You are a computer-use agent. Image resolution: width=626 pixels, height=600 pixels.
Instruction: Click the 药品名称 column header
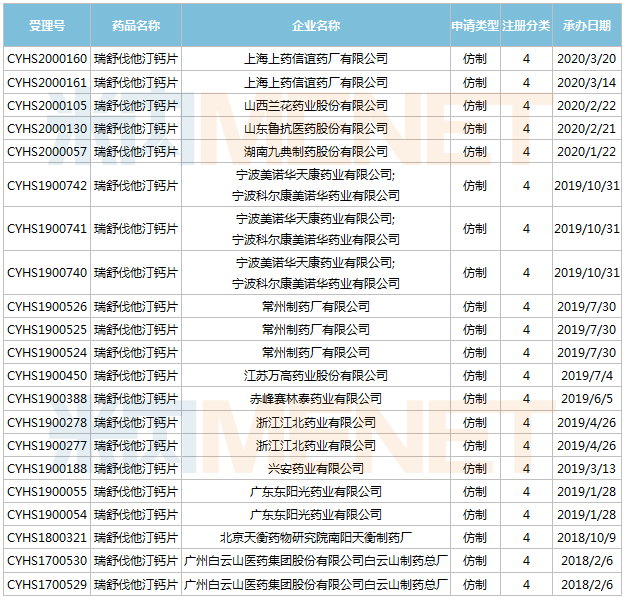tap(136, 26)
